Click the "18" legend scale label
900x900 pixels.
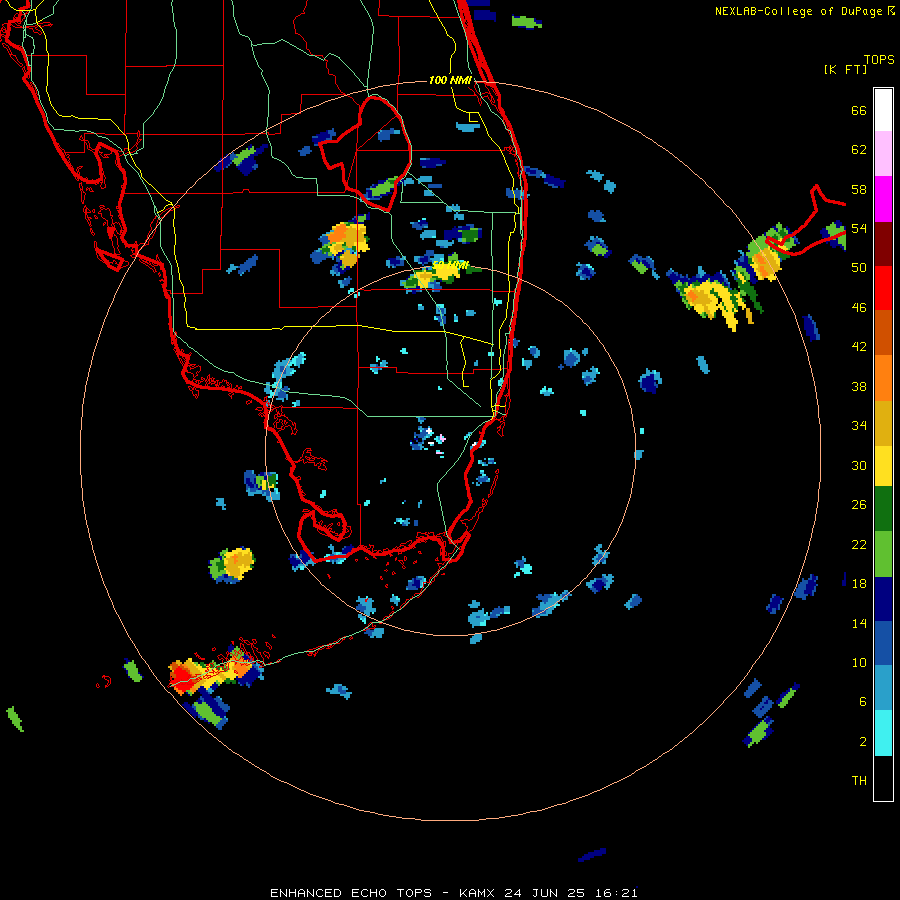click(x=859, y=584)
